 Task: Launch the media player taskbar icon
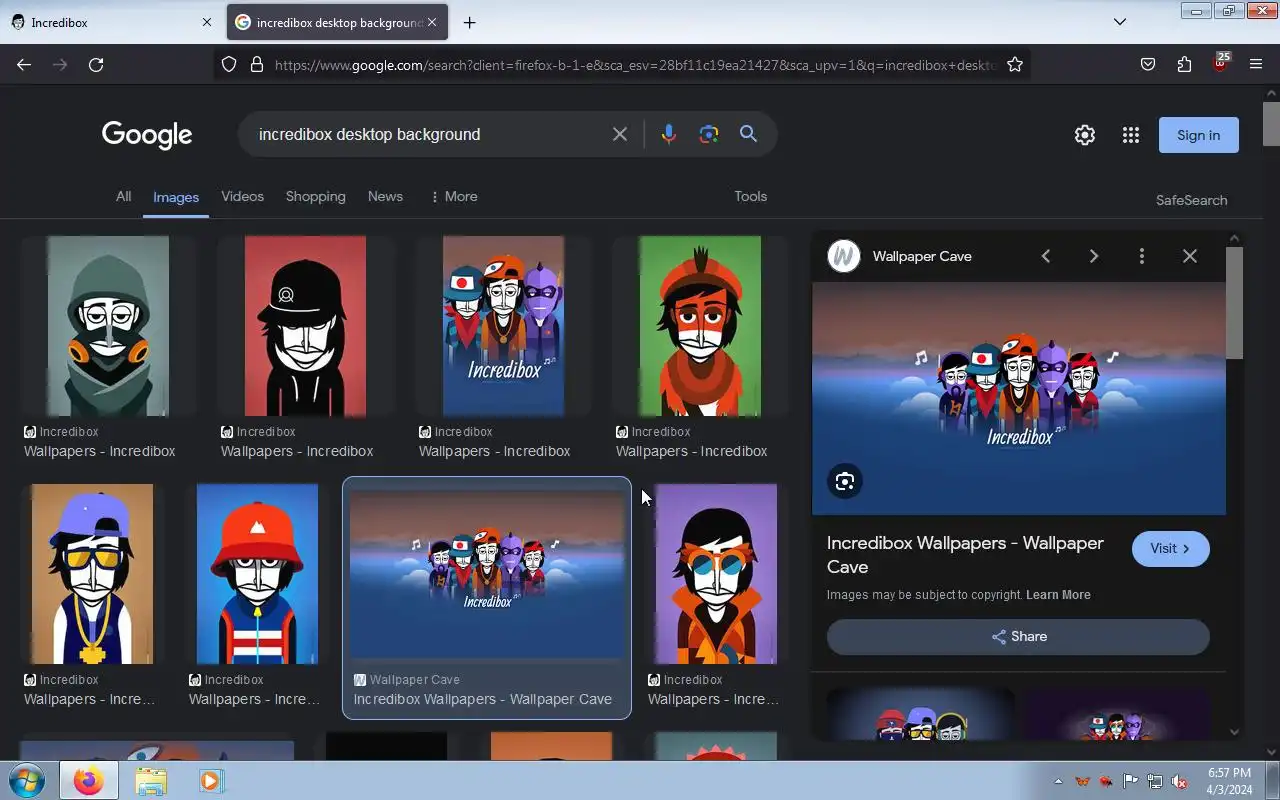[210, 780]
